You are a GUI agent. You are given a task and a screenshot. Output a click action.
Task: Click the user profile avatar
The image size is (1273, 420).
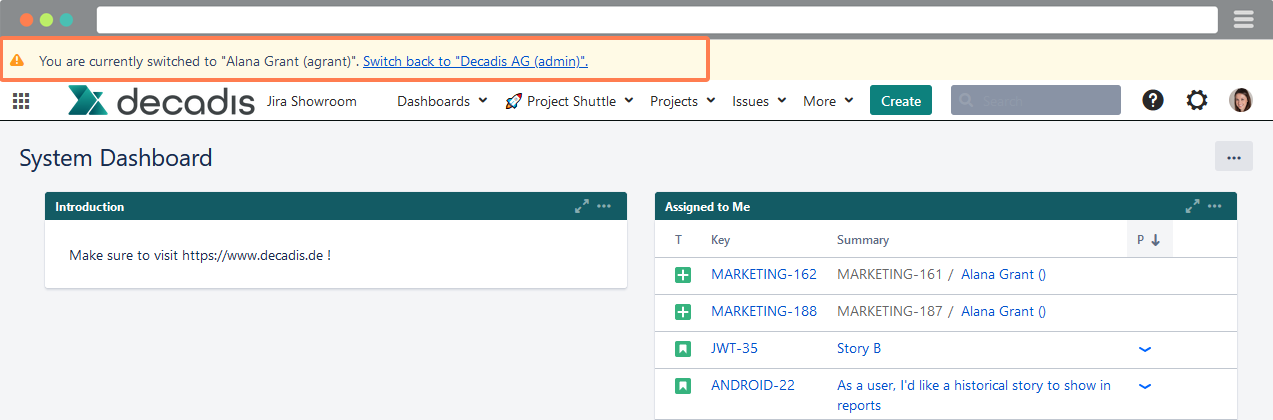pos(1241,101)
